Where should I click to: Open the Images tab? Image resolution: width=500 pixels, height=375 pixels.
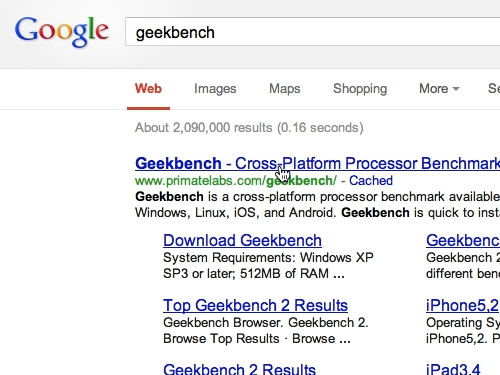(x=215, y=89)
